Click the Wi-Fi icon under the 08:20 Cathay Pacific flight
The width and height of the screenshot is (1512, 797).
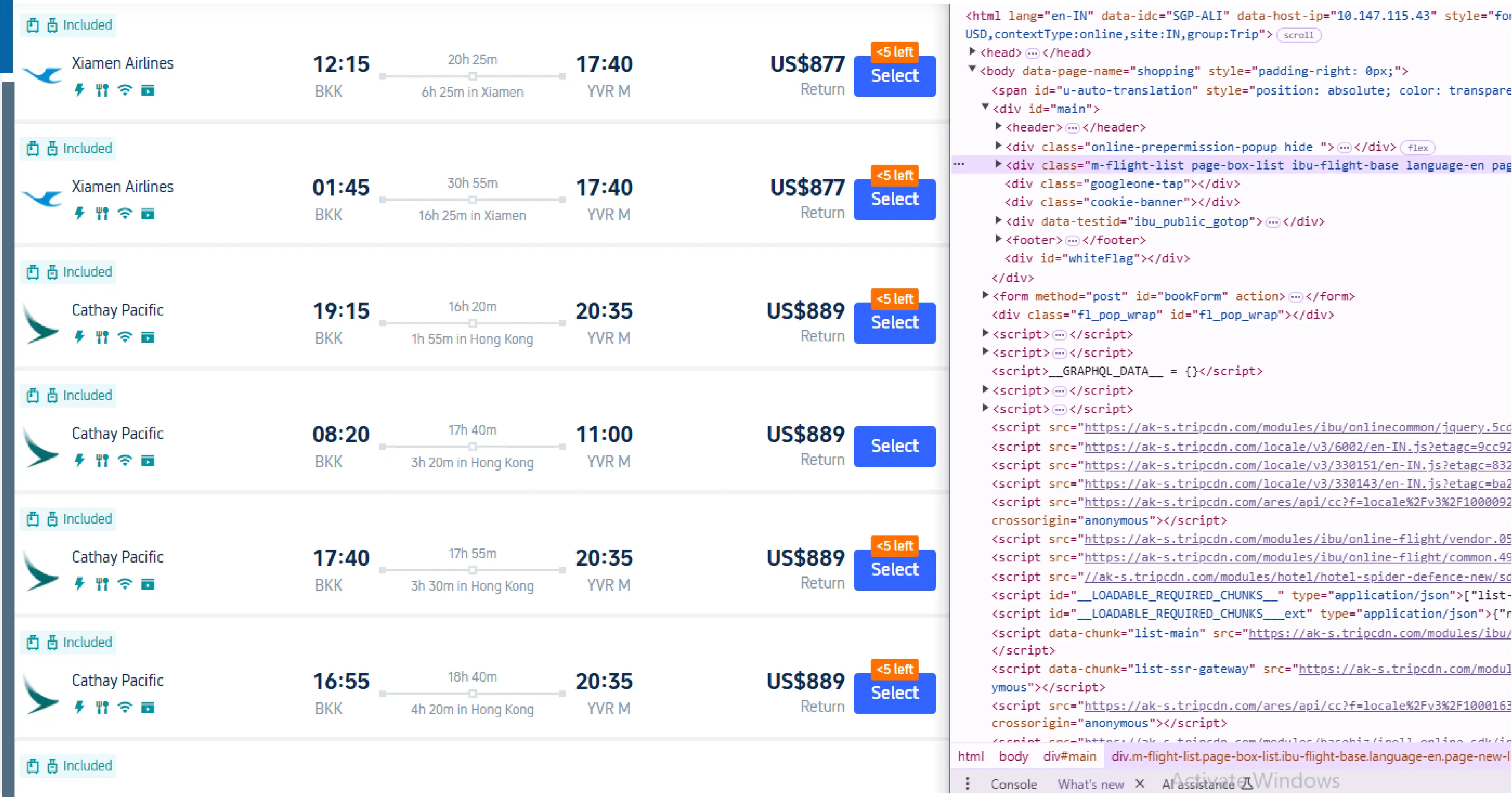(124, 460)
